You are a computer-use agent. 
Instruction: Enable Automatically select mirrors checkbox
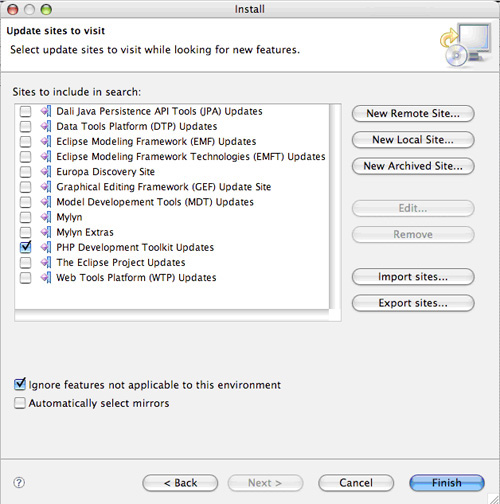20,403
